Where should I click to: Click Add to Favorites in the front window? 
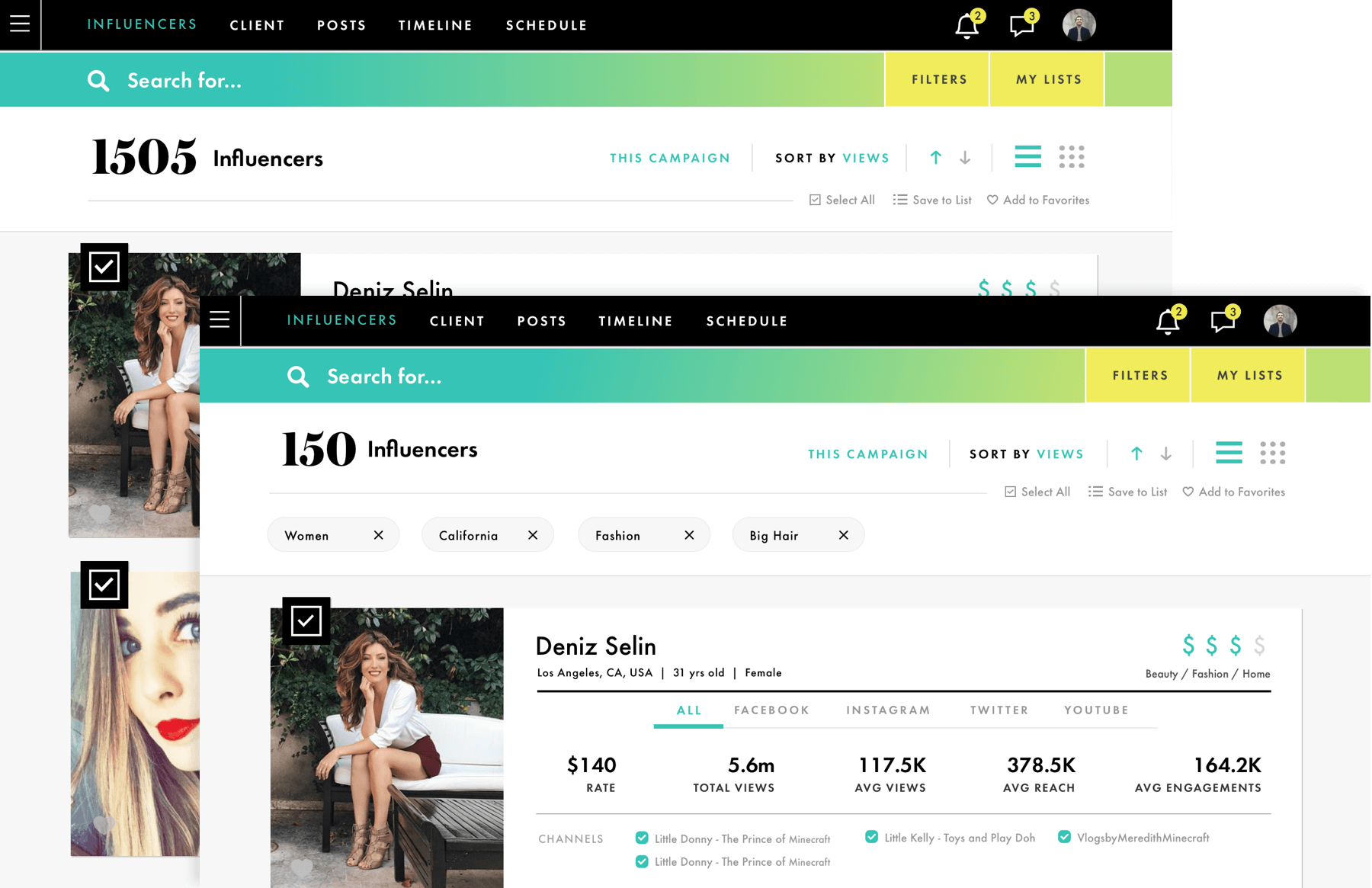[x=1233, y=492]
